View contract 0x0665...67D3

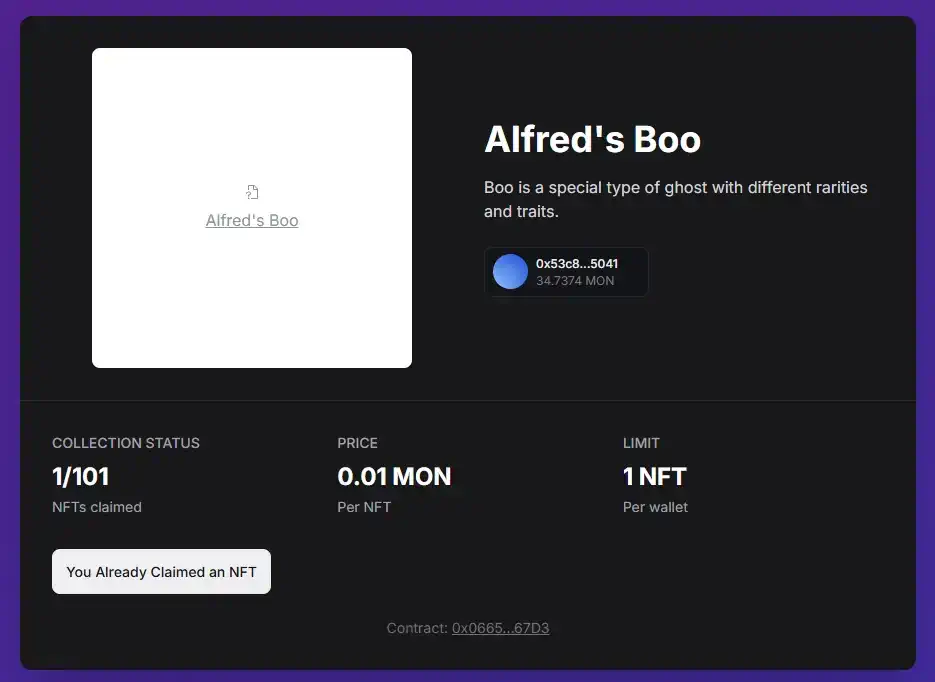click(x=500, y=628)
